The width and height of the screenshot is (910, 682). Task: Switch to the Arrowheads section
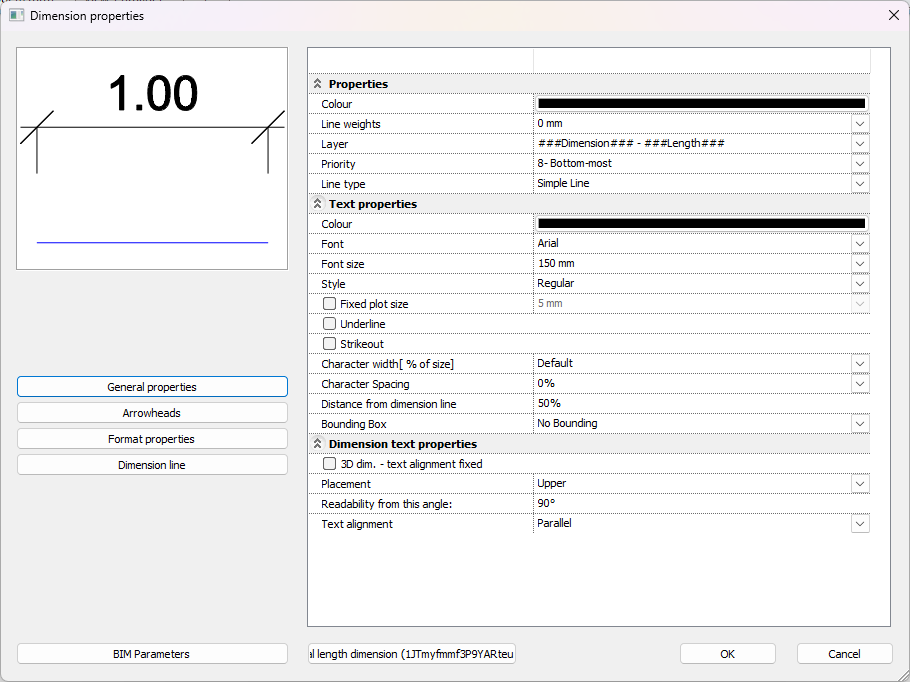tap(152, 413)
